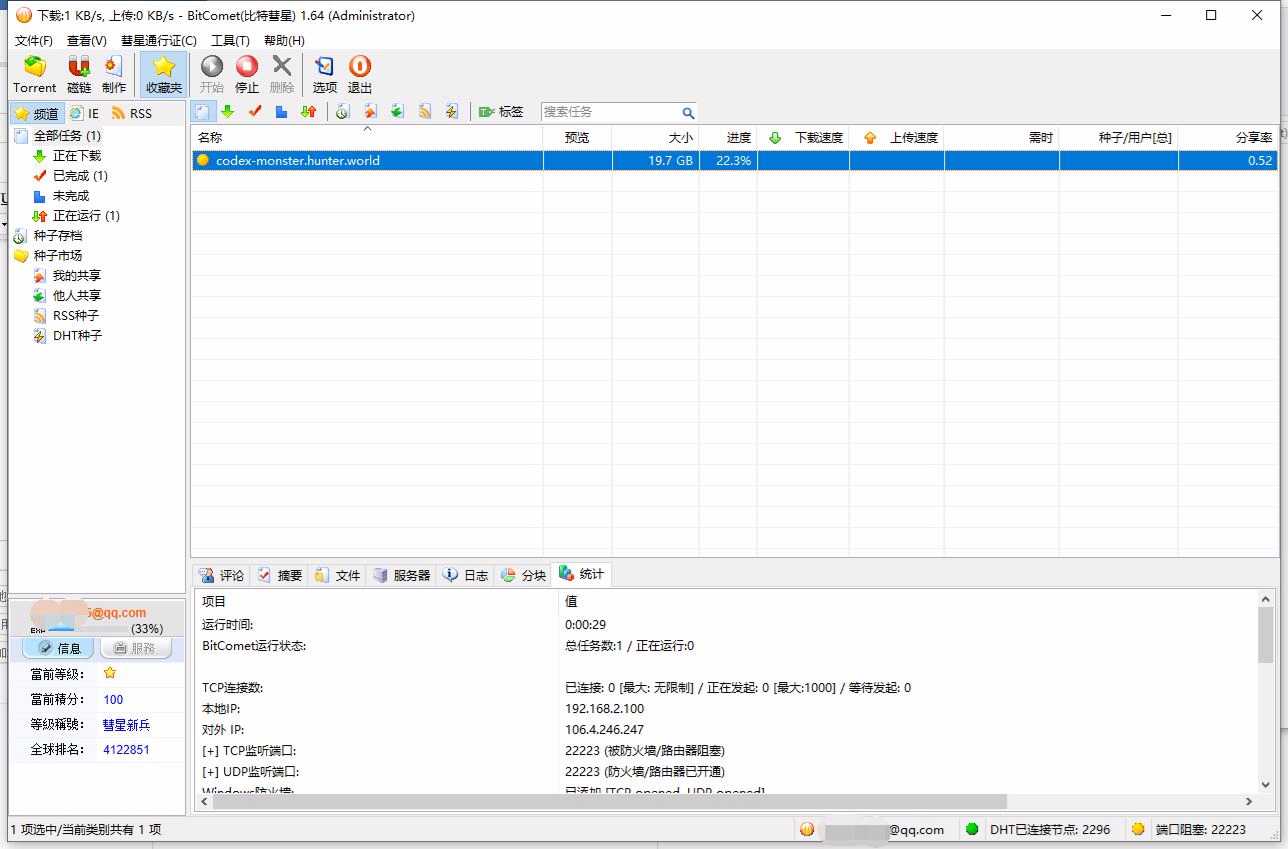Open the 文件(F) menu
The width and height of the screenshot is (1288, 849).
[34, 40]
